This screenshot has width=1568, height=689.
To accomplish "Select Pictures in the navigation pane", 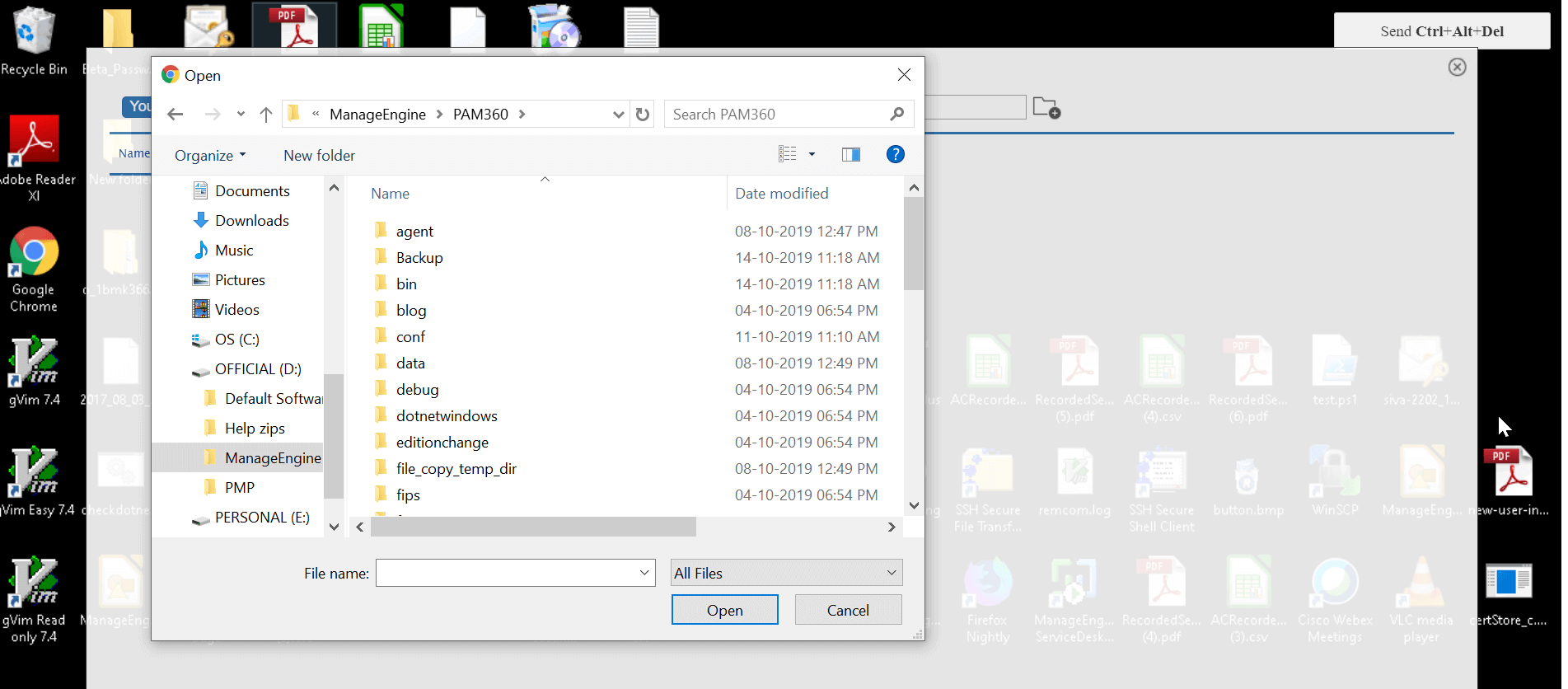I will pyautogui.click(x=229, y=279).
